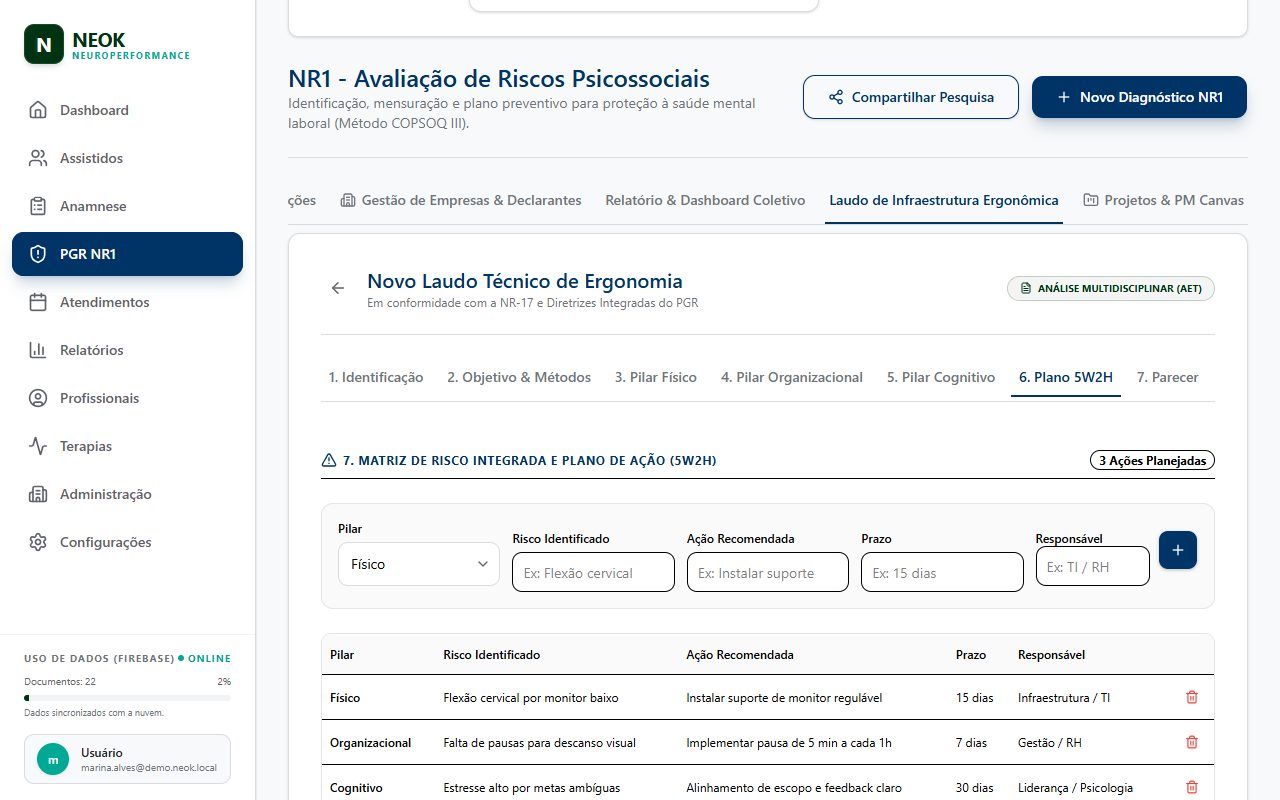Go to Assistidos in sidebar
This screenshot has height=800, width=1280.
(127, 158)
